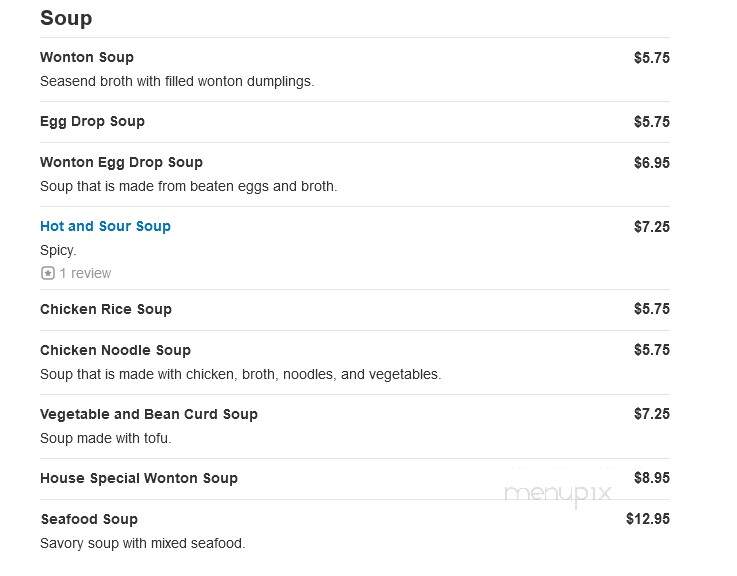Image resolution: width=737 pixels, height=576 pixels.
Task: Open the 1 review link
Action: tap(85, 273)
